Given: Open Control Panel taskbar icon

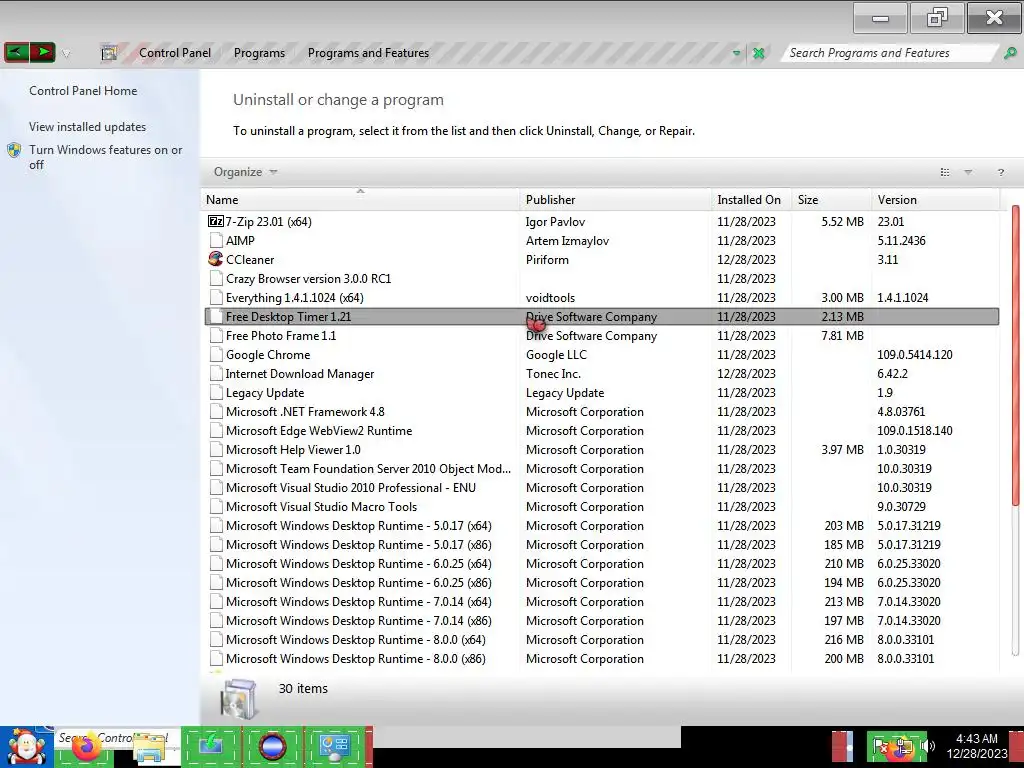Looking at the screenshot, I should pyautogui.click(x=335, y=746).
